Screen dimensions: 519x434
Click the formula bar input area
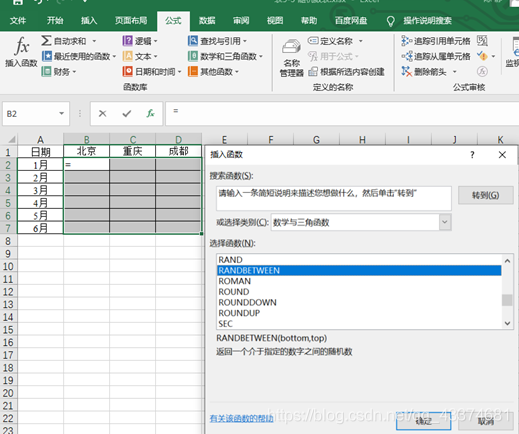point(342,114)
